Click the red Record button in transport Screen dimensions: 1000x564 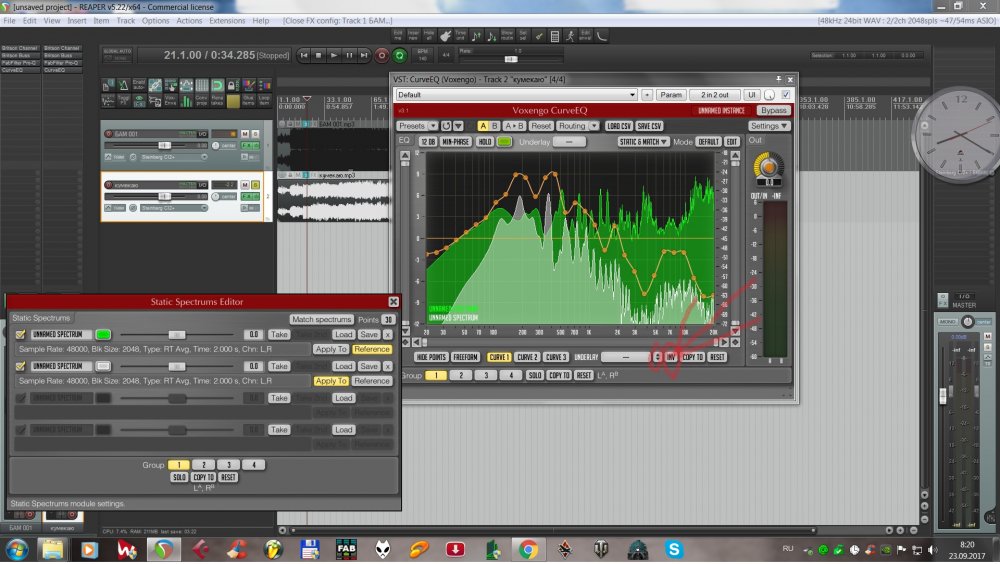tap(381, 56)
